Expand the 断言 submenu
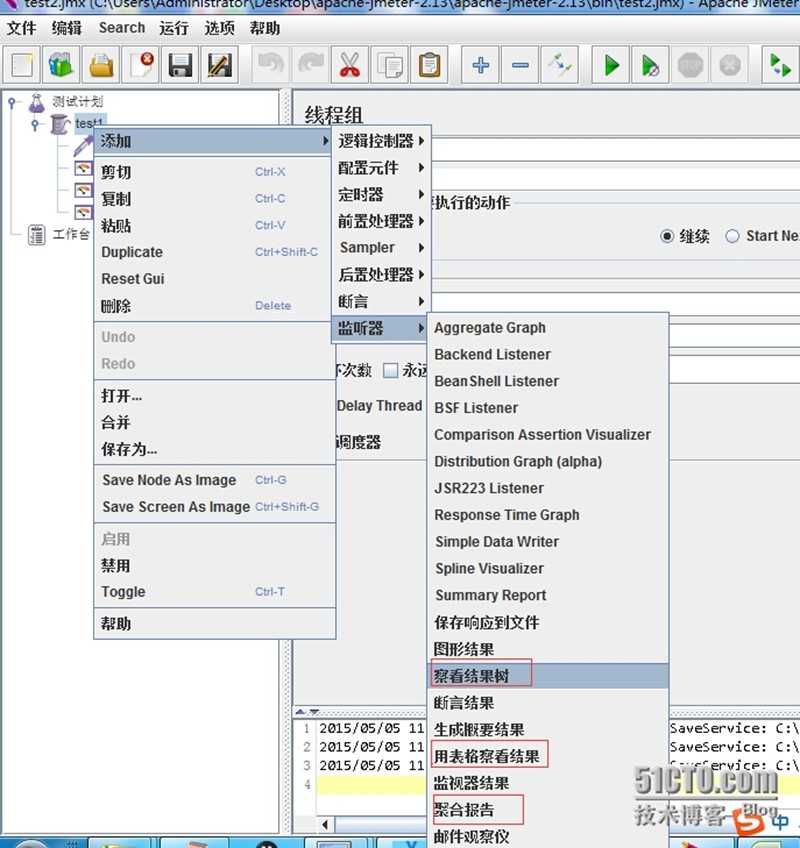Viewport: 800px width, 848px height. (381, 301)
